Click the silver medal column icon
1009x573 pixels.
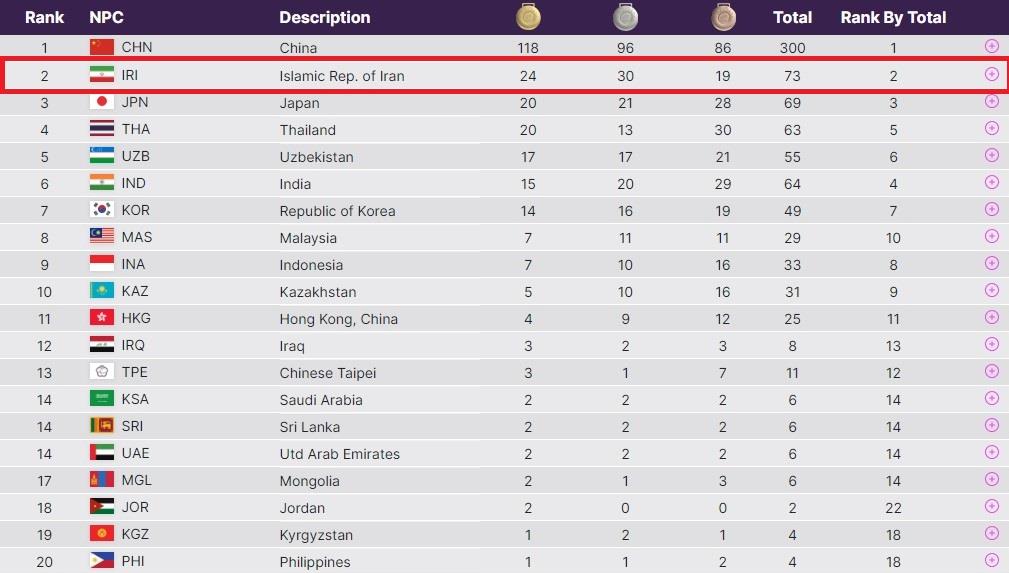coord(625,16)
